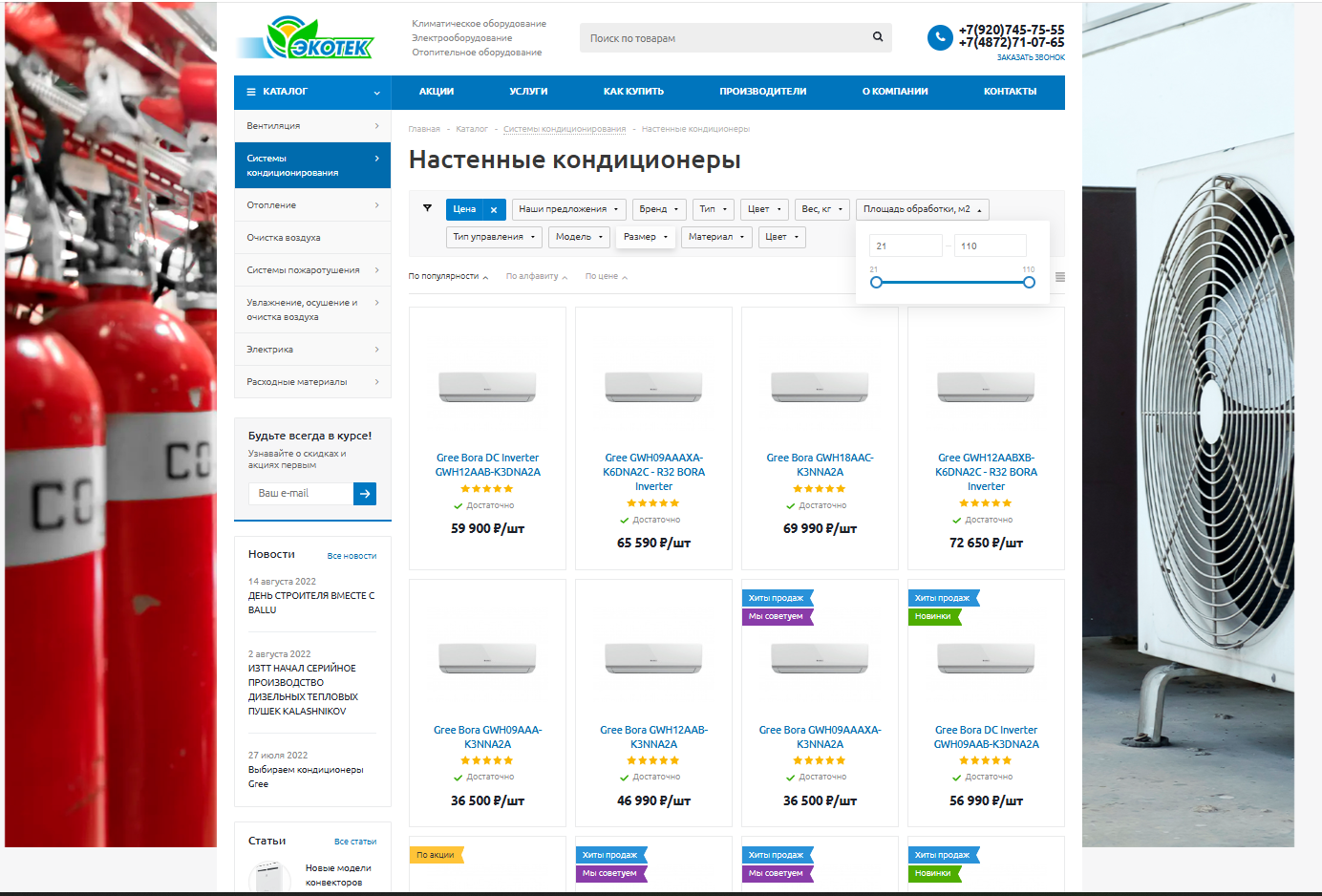Click the blue phone icon
Viewport: 1322px width, 896px height.
click(x=940, y=37)
